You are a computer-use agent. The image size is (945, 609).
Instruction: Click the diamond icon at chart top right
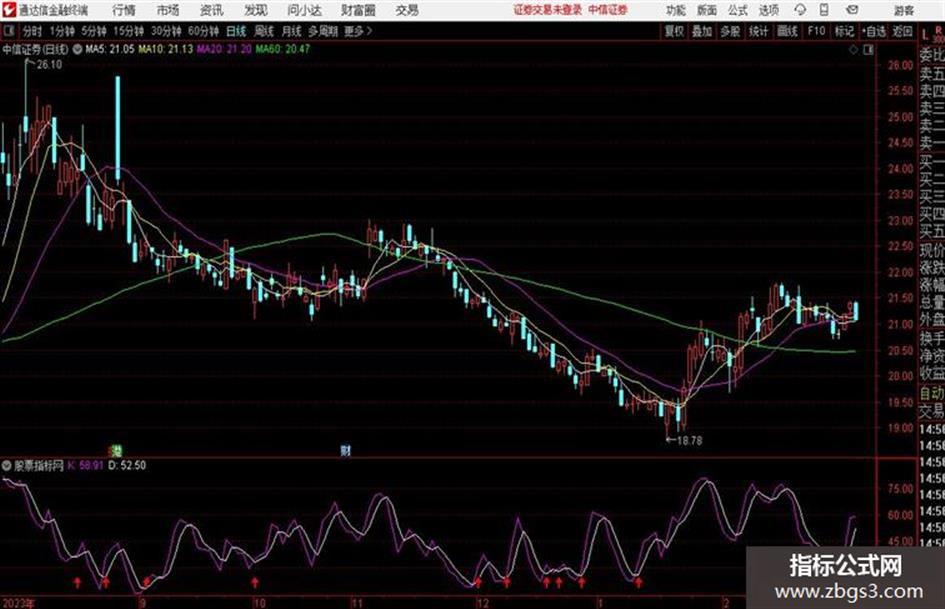pyautogui.click(x=853, y=50)
